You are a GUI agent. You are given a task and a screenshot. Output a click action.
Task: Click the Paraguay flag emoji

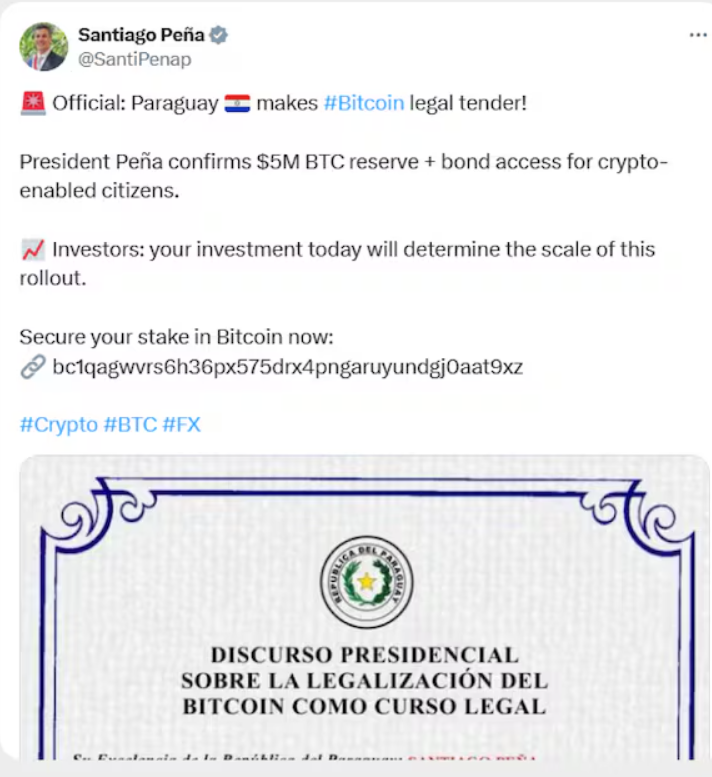coord(237,103)
